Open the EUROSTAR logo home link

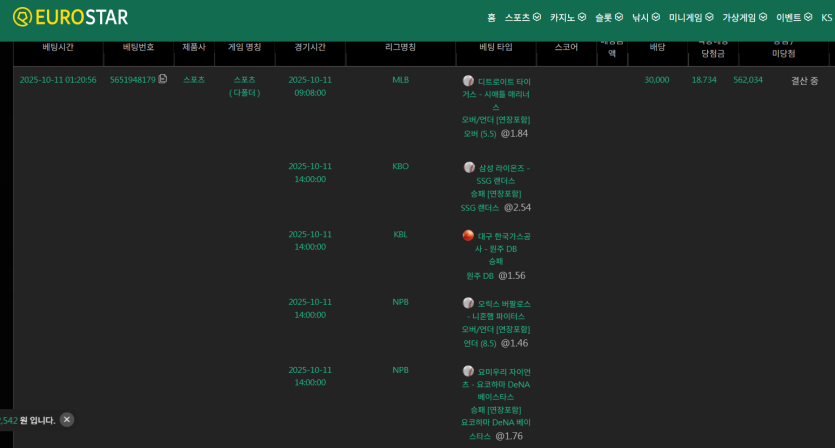click(70, 17)
